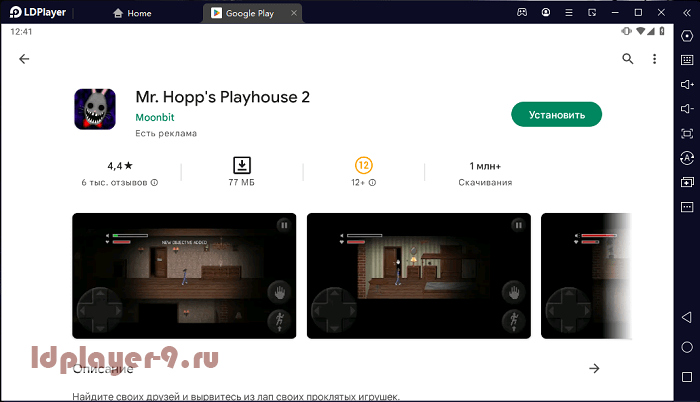700x402 pixels.
Task: Collapse the right sidebar with the double chevron
Action: (x=687, y=13)
